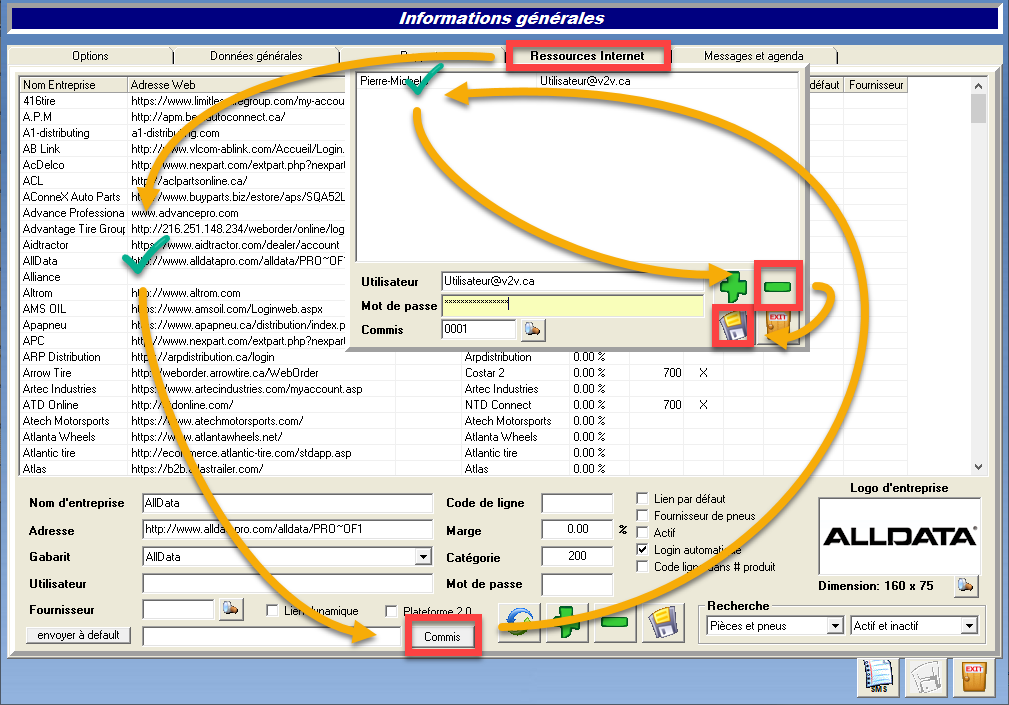Switch to the Options tab

click(x=90, y=56)
